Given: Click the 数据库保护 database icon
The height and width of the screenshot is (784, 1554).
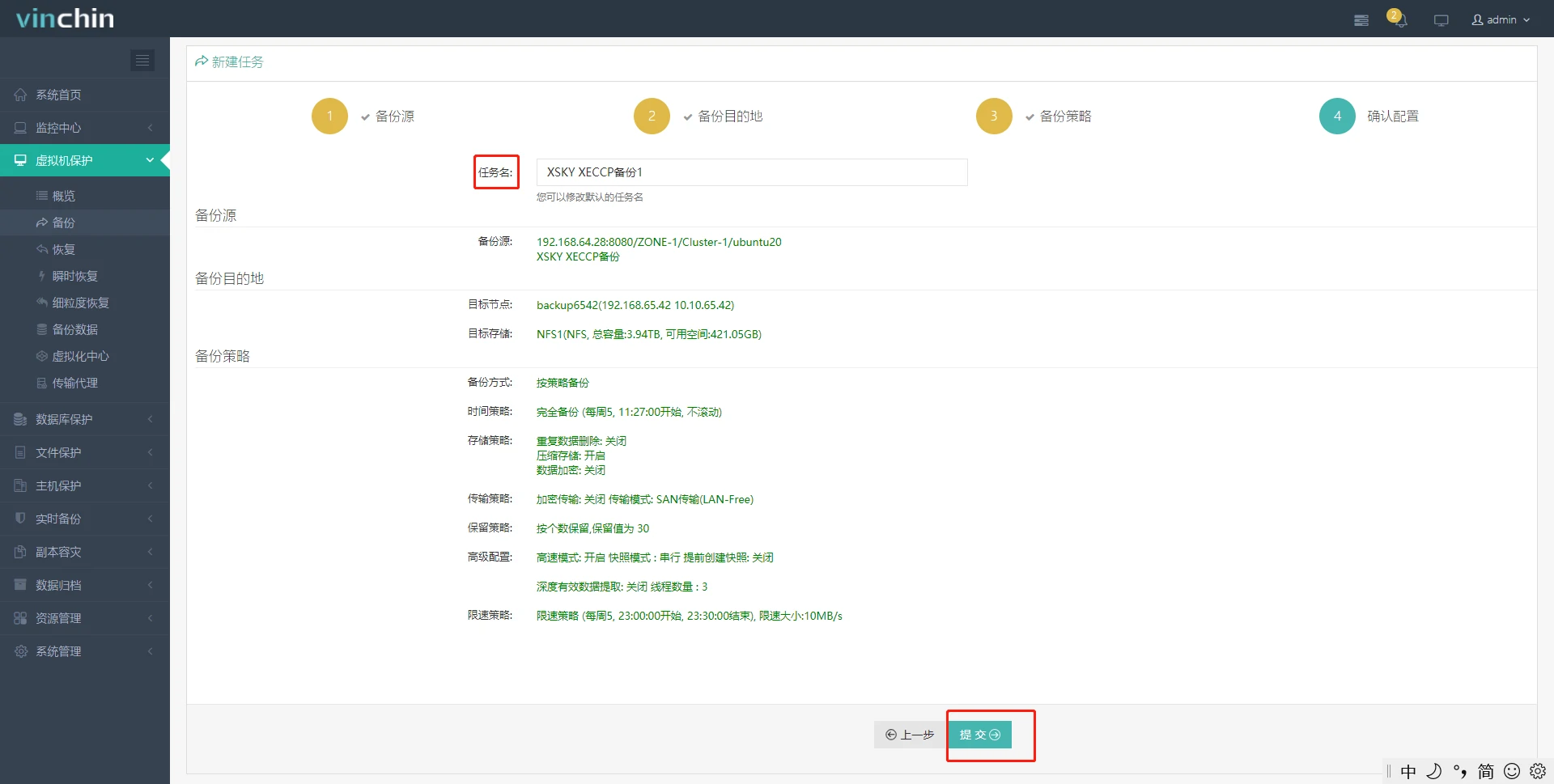Looking at the screenshot, I should pyautogui.click(x=20, y=419).
